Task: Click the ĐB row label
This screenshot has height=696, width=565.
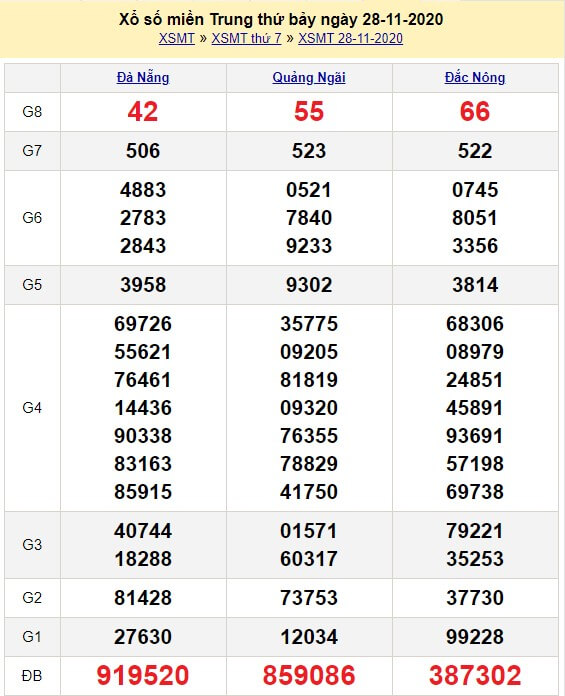Action: [32, 676]
